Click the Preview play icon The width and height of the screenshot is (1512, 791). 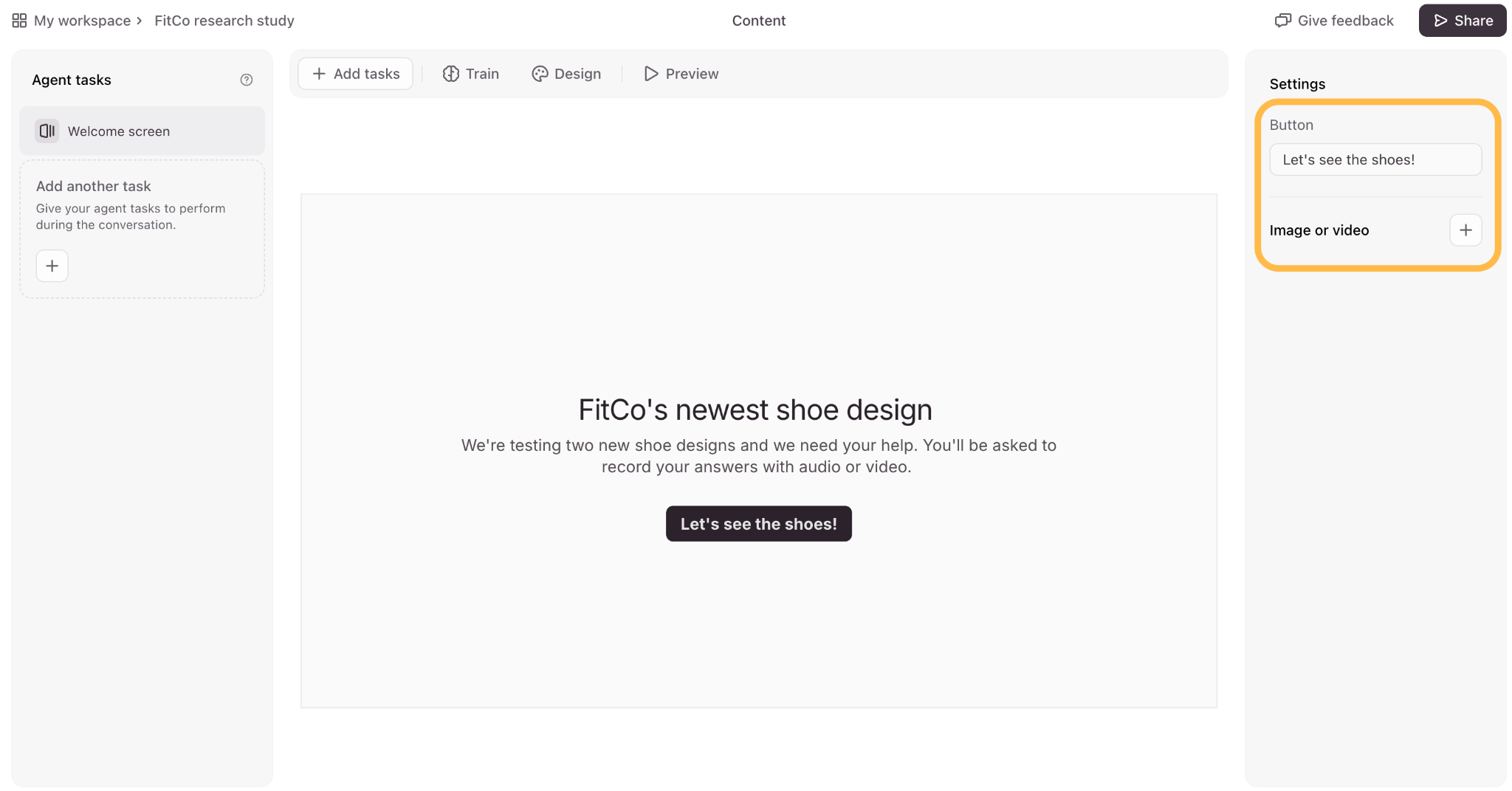(651, 74)
